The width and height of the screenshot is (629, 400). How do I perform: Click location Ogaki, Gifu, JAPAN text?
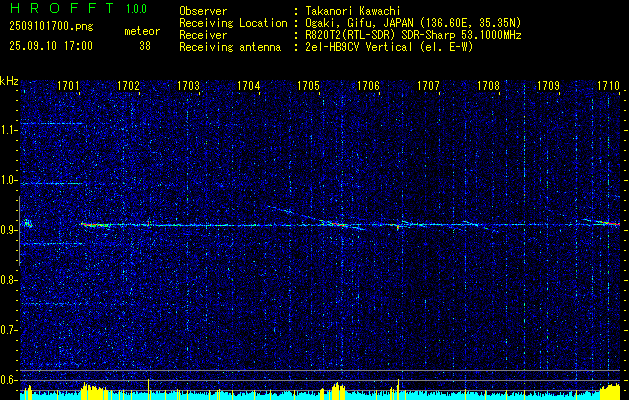pos(413,23)
